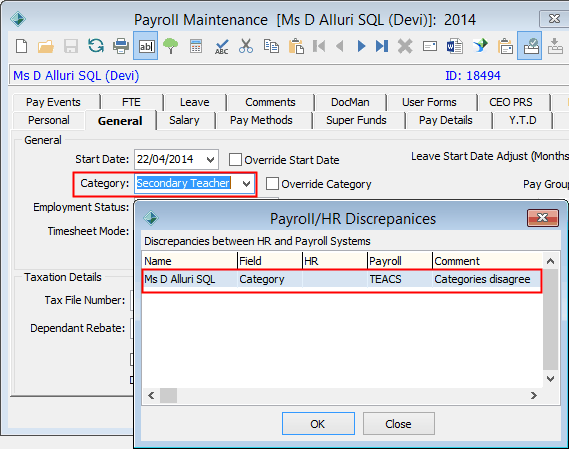This screenshot has height=449, width=569.
Task: Click the grey X delete icon
Action: coord(405,46)
